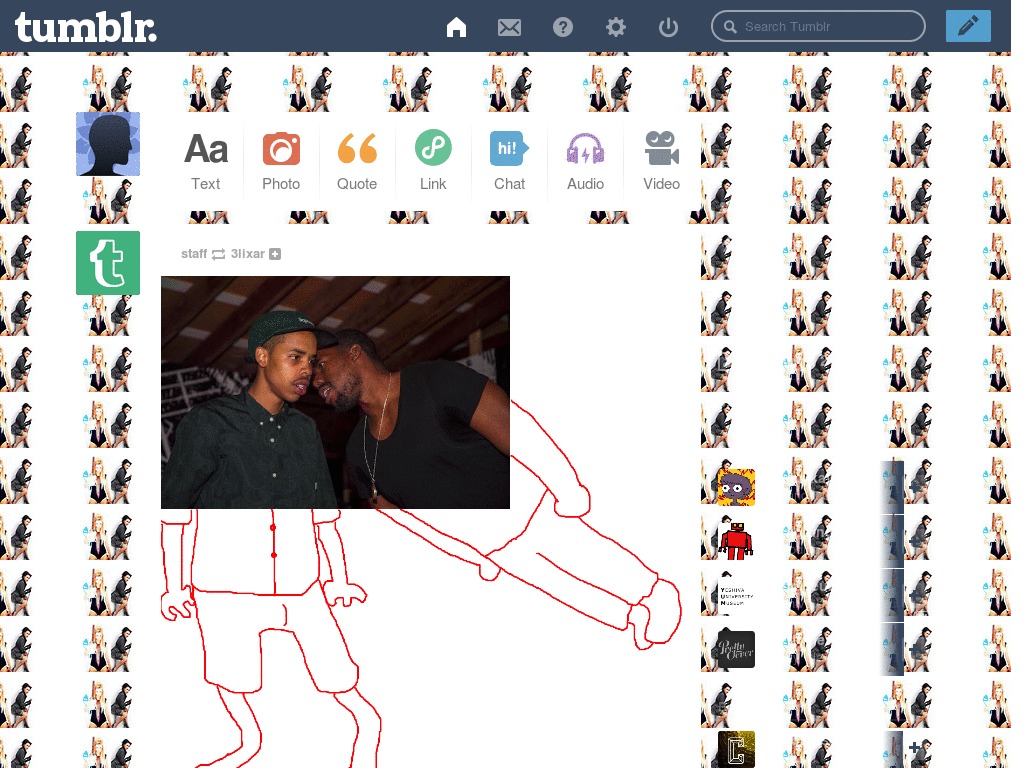Screen dimensions: 1024x768
Task: Create a new Chat post
Action: pyautogui.click(x=509, y=161)
